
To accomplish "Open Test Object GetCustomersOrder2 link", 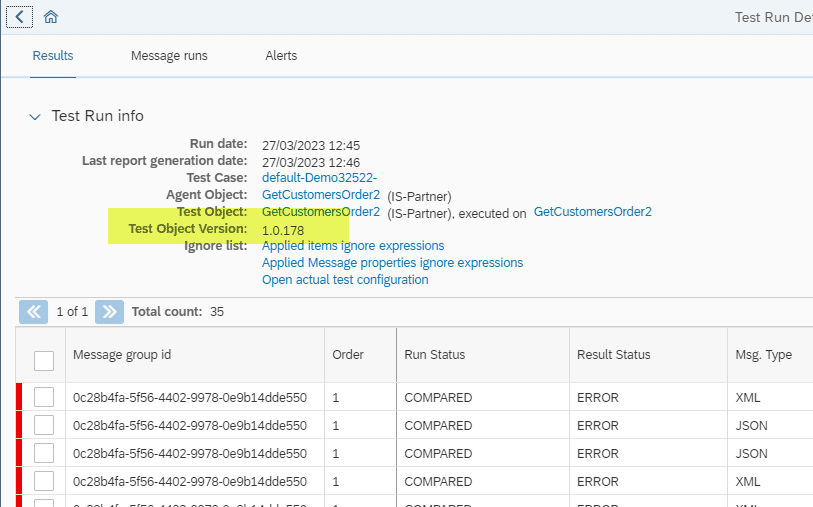I will coord(321,212).
